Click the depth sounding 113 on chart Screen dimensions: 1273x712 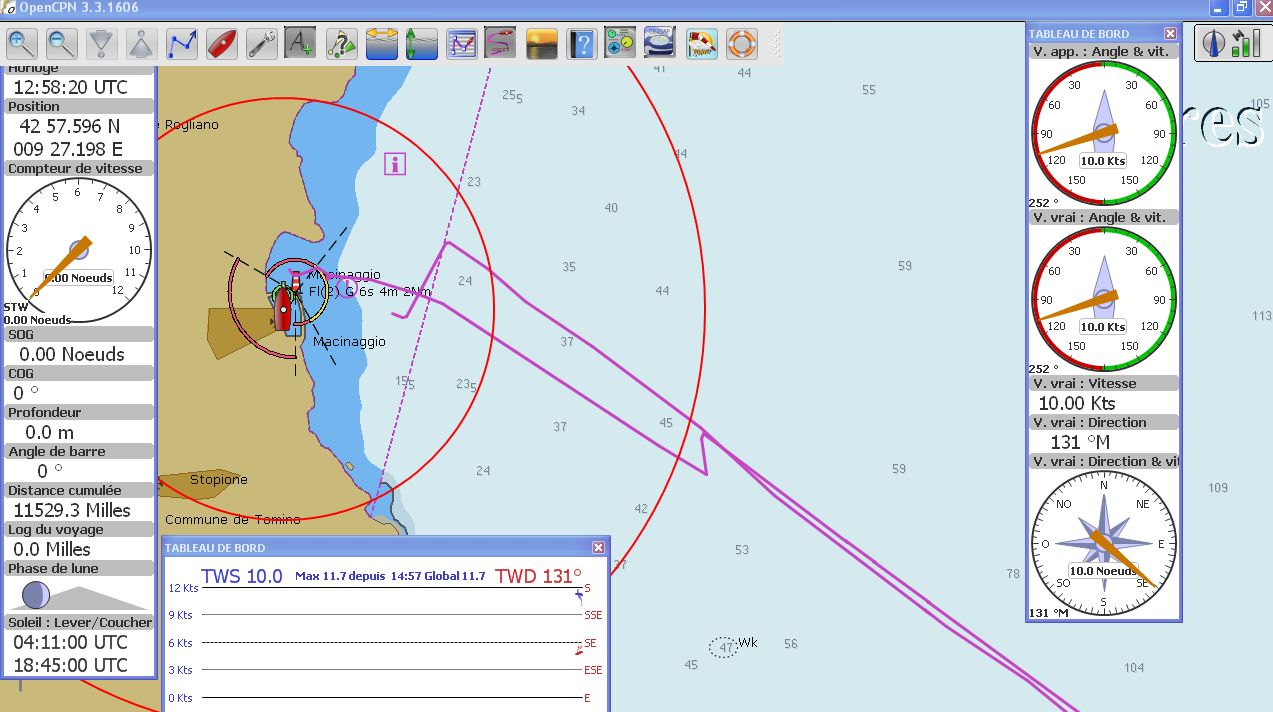tap(1262, 316)
